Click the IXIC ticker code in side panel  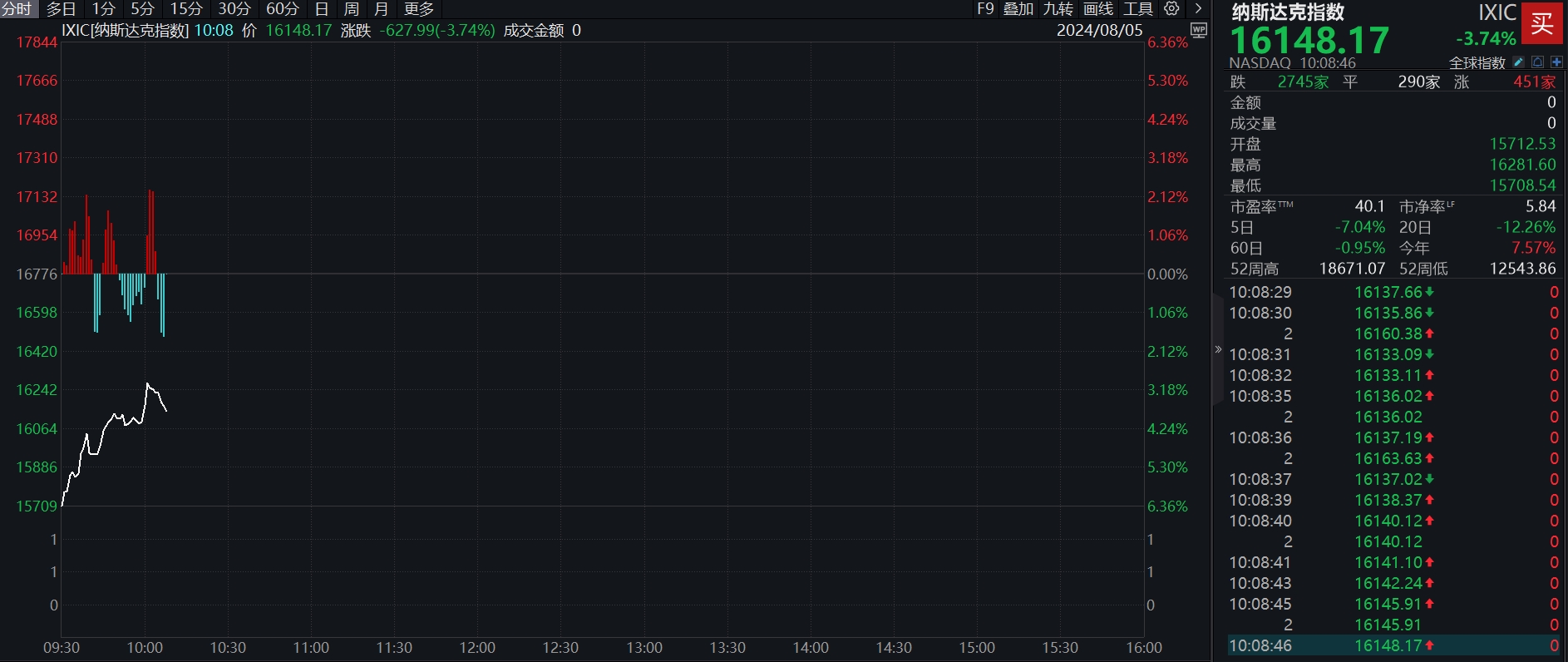tap(1497, 12)
